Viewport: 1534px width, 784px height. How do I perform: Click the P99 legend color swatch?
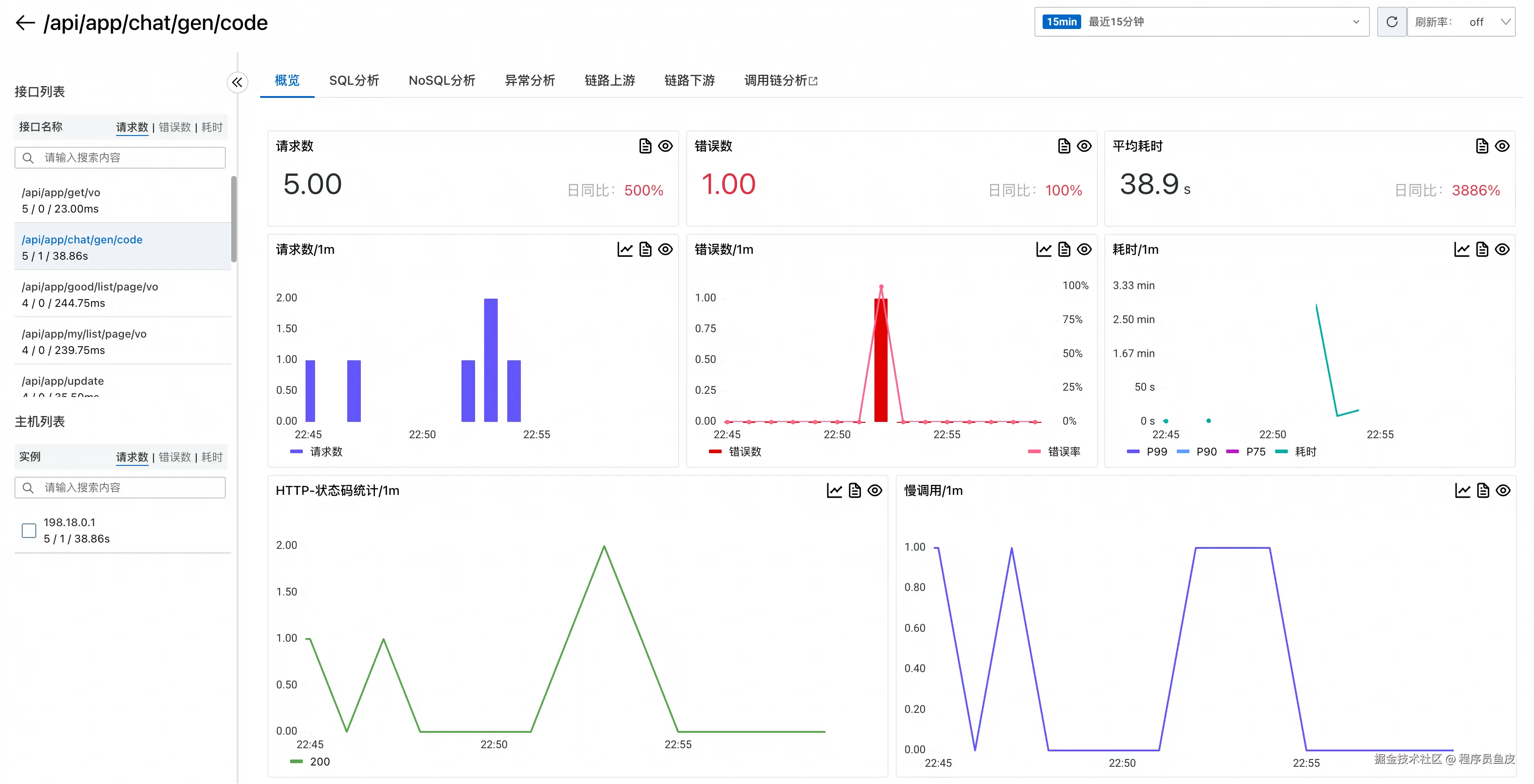1133,452
